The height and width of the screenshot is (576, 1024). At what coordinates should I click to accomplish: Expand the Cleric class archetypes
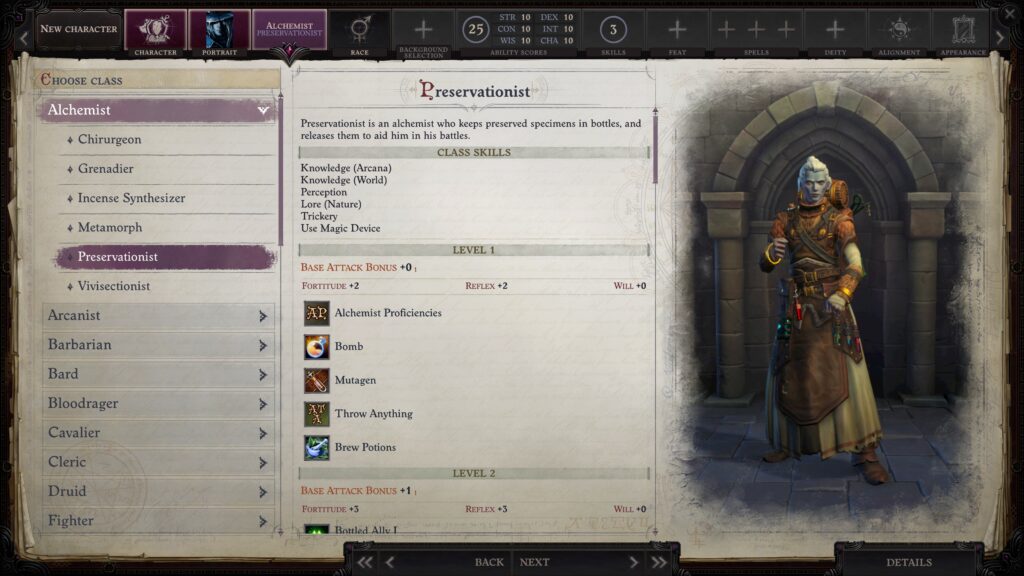click(263, 463)
